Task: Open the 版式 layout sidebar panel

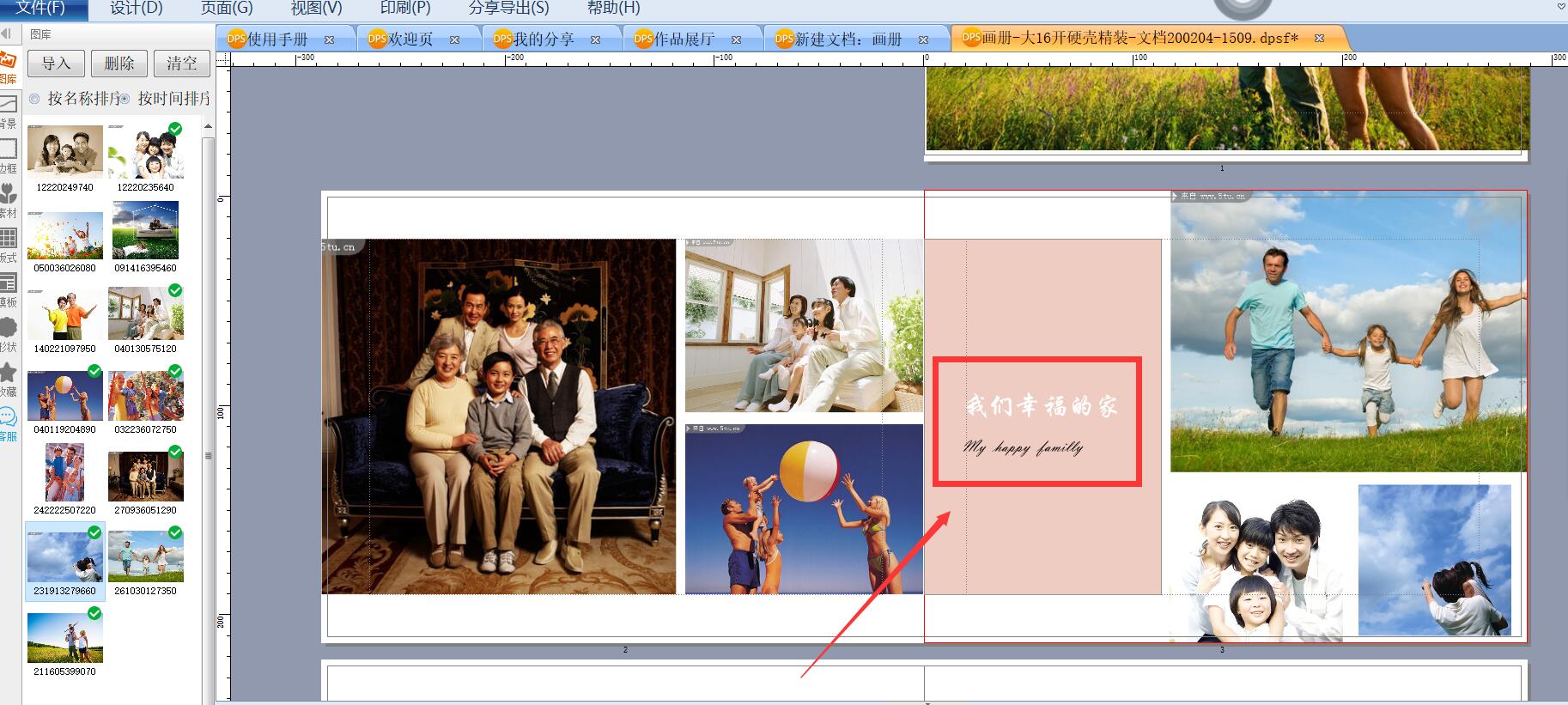Action: (x=8, y=246)
